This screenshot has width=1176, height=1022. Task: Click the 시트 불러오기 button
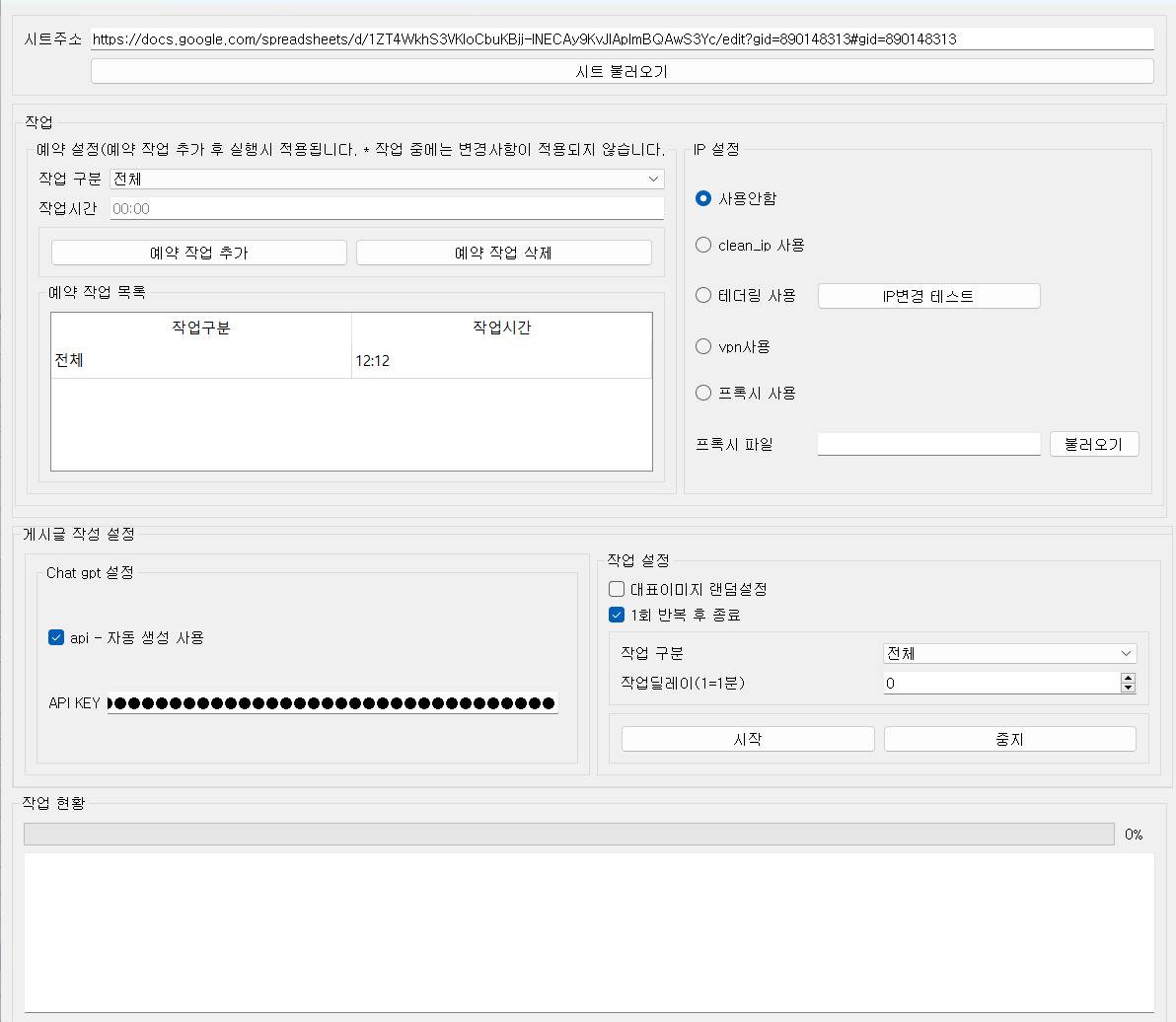pos(622,72)
